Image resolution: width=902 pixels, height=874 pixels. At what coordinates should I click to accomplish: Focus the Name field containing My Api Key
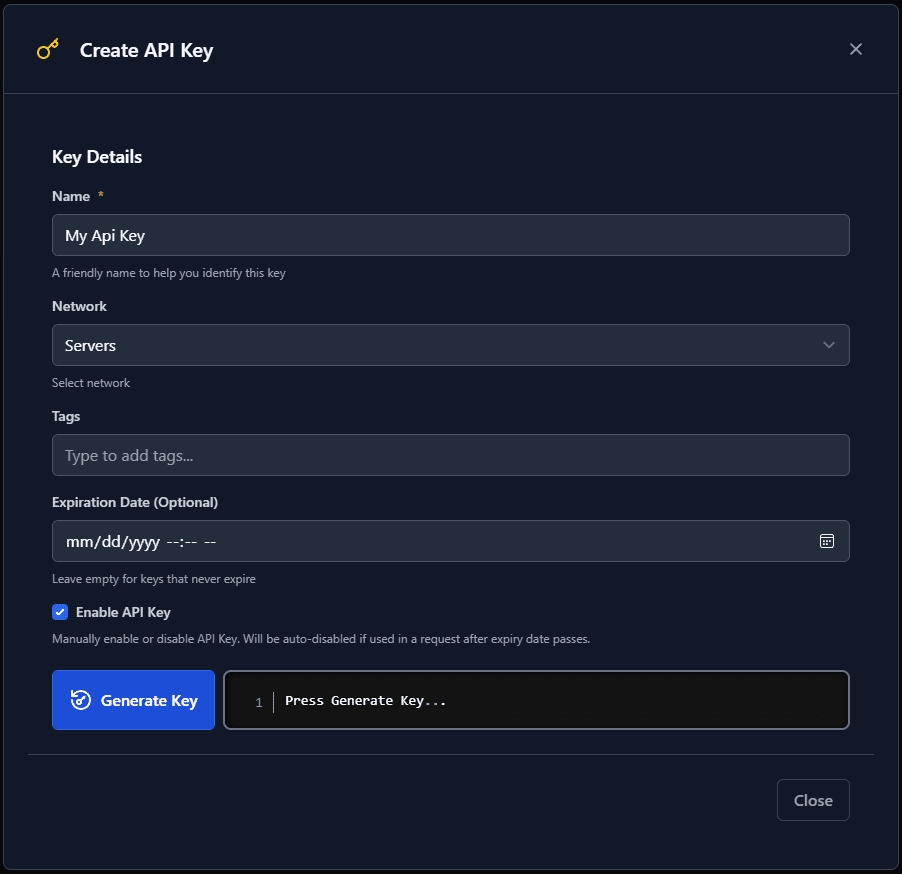click(x=450, y=235)
